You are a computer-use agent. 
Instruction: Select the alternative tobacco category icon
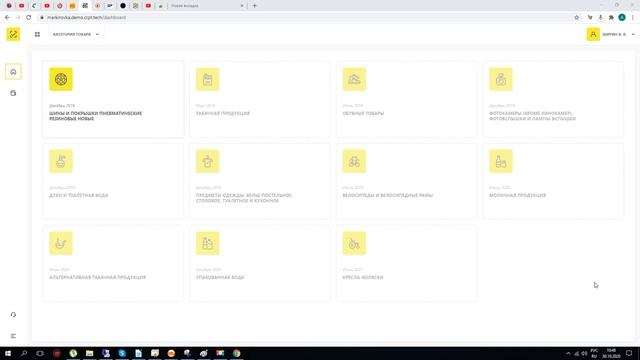pyautogui.click(x=61, y=243)
